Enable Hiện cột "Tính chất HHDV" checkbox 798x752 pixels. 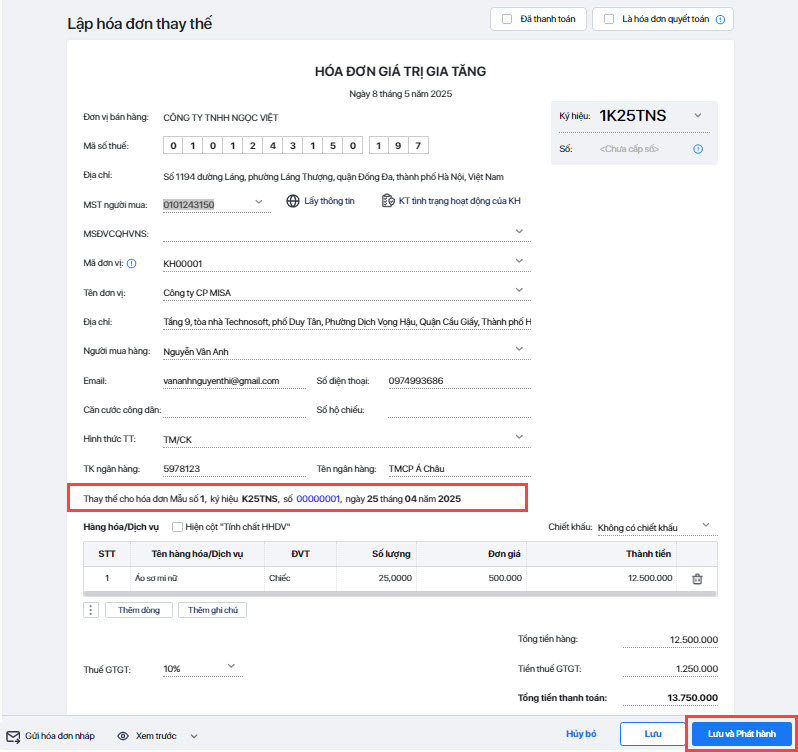[x=177, y=527]
